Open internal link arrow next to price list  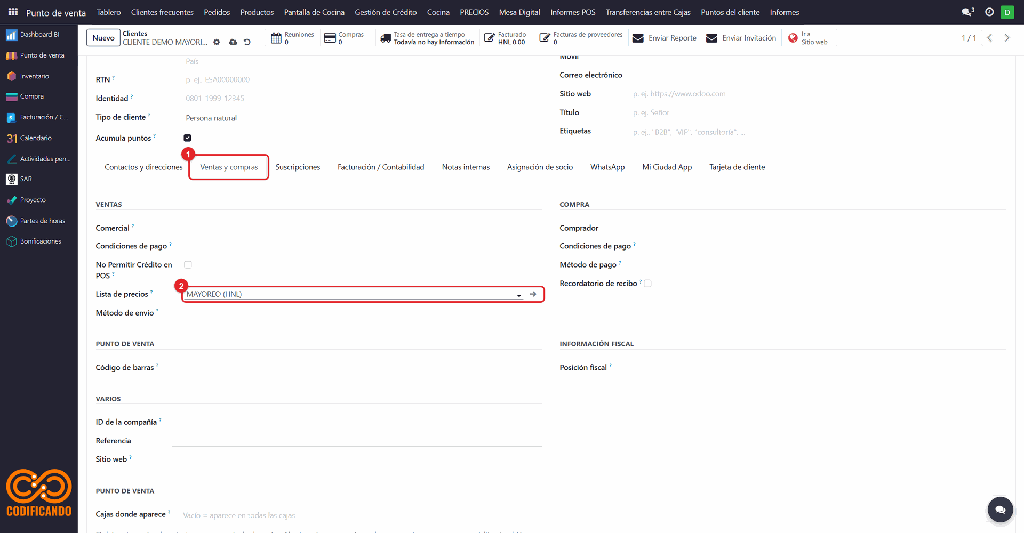pos(534,295)
